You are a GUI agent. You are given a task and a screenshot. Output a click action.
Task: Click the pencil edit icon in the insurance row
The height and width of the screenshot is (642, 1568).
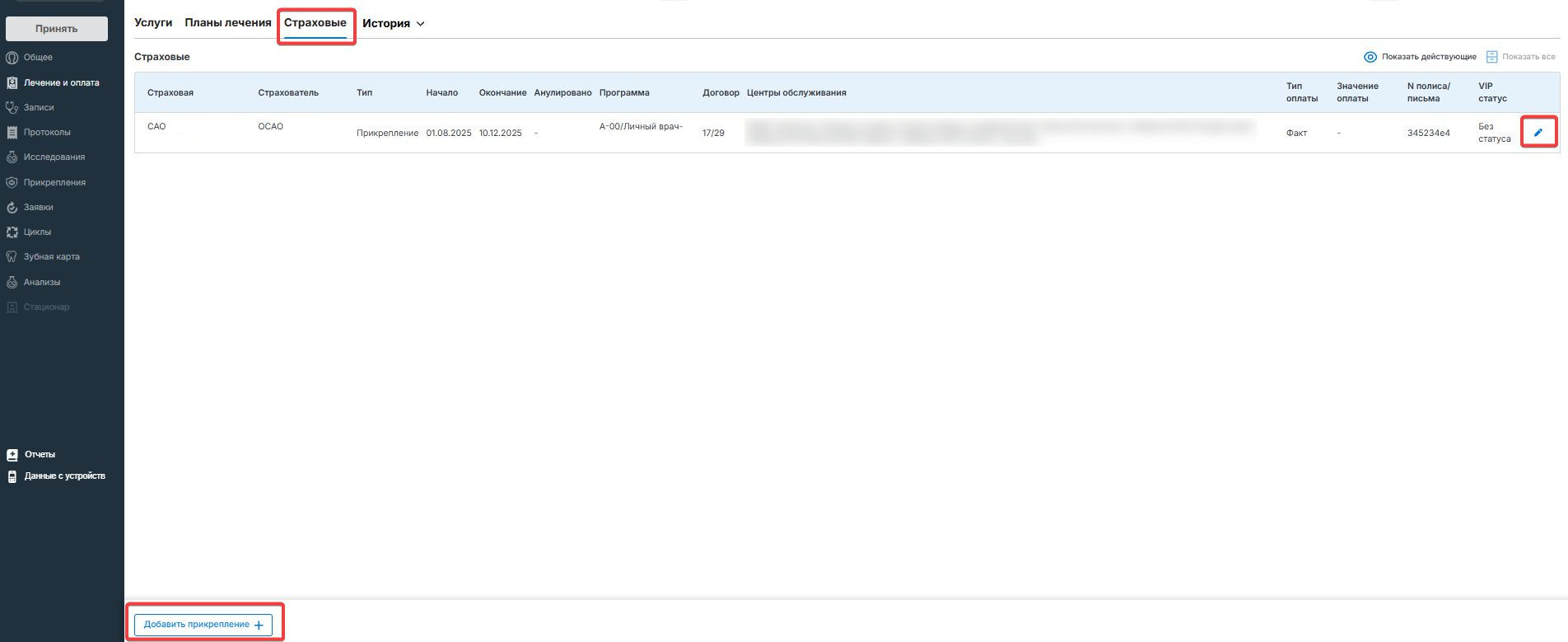coord(1538,133)
